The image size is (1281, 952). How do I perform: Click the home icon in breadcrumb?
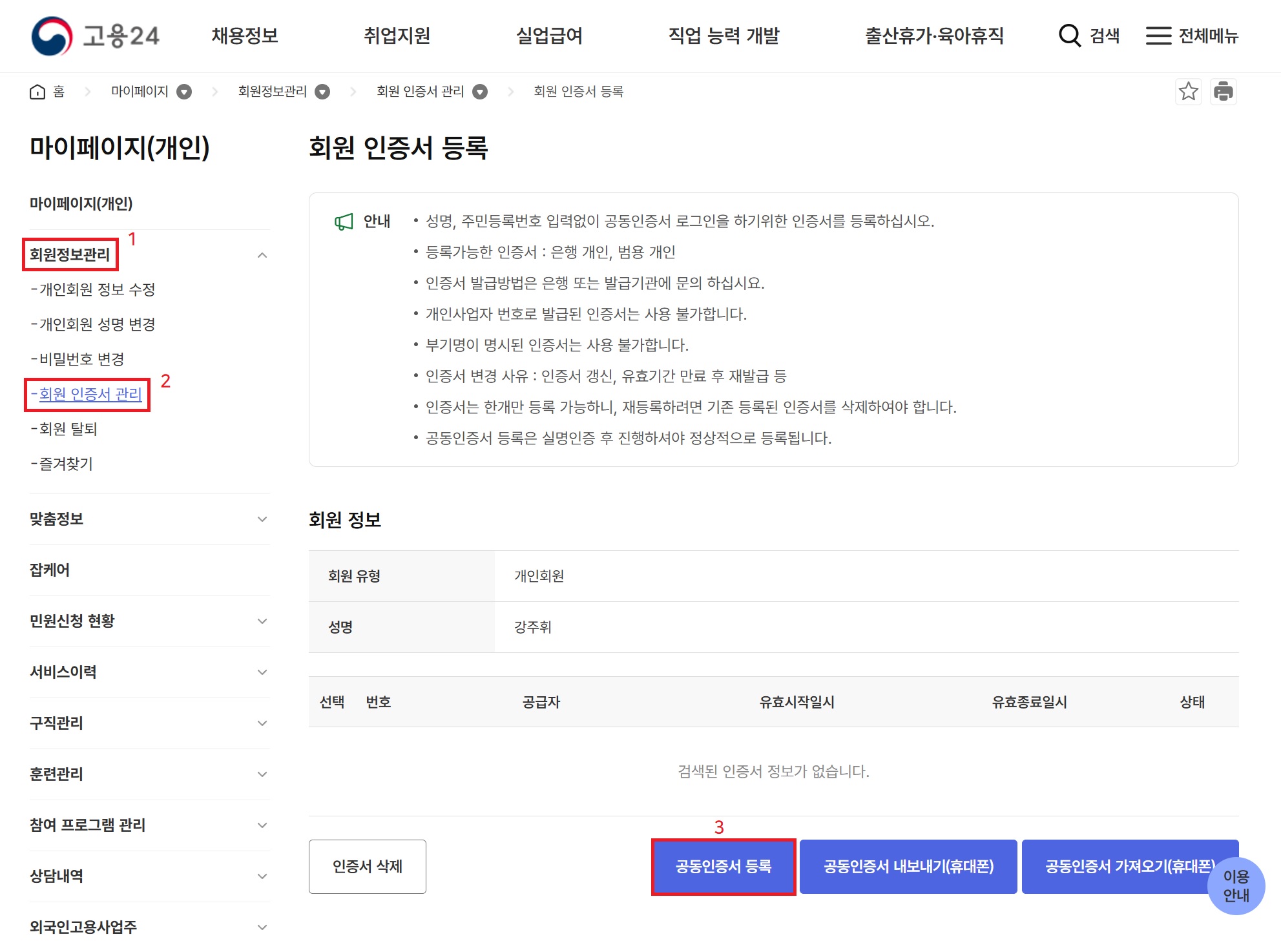[37, 92]
